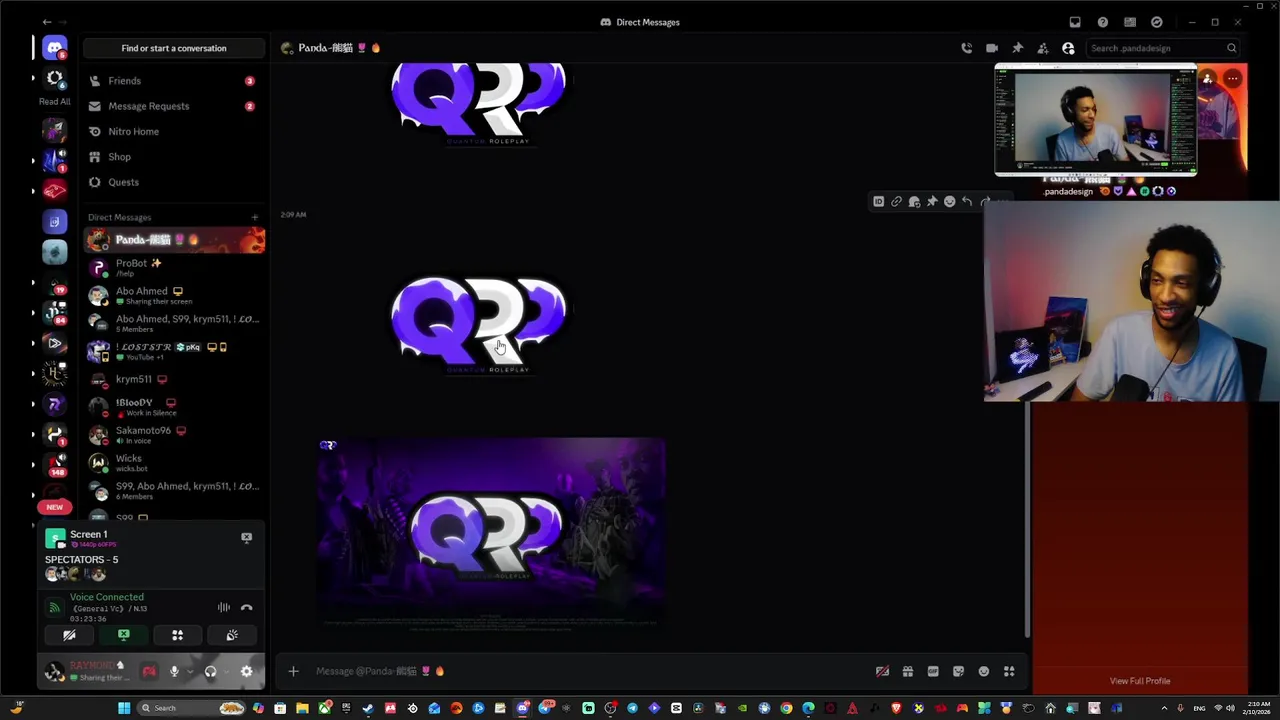Disconnect from the voice channel
Viewport: 1280px width, 720px height.
click(x=247, y=607)
